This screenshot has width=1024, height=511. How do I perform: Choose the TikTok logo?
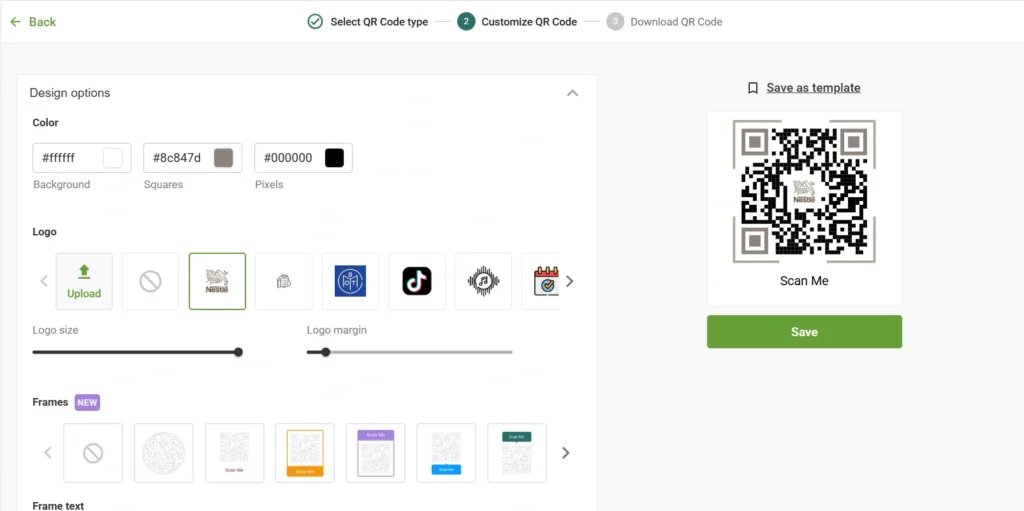[x=417, y=281]
